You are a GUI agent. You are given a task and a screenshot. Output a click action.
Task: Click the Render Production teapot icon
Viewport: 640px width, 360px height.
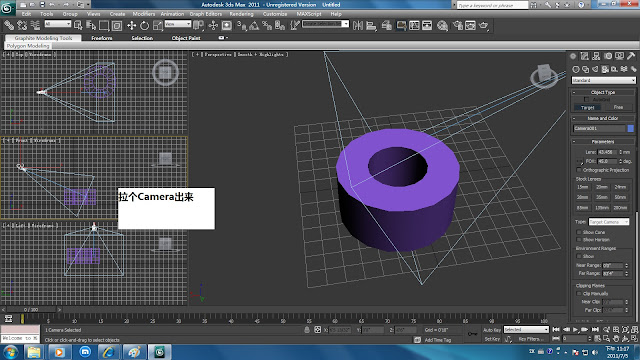[x=484, y=26]
